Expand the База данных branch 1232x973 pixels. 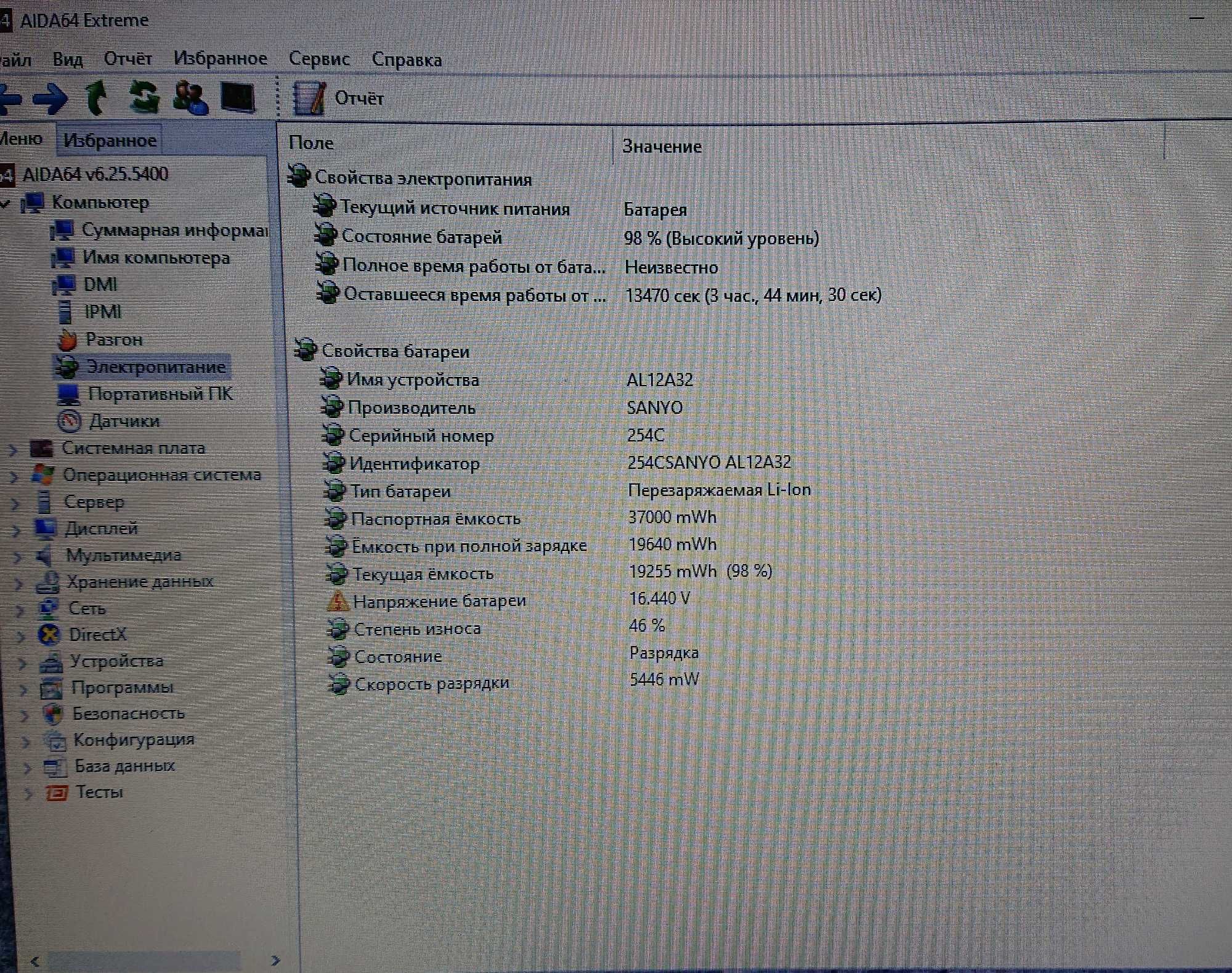point(26,768)
